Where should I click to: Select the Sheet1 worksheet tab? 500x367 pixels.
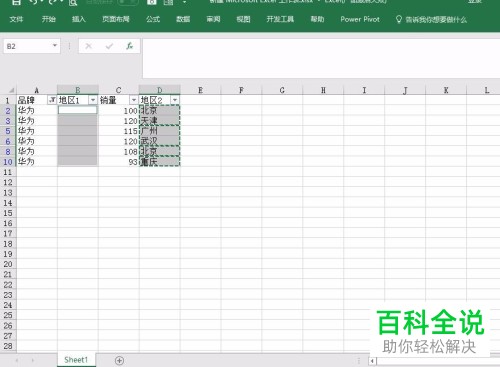[76, 360]
